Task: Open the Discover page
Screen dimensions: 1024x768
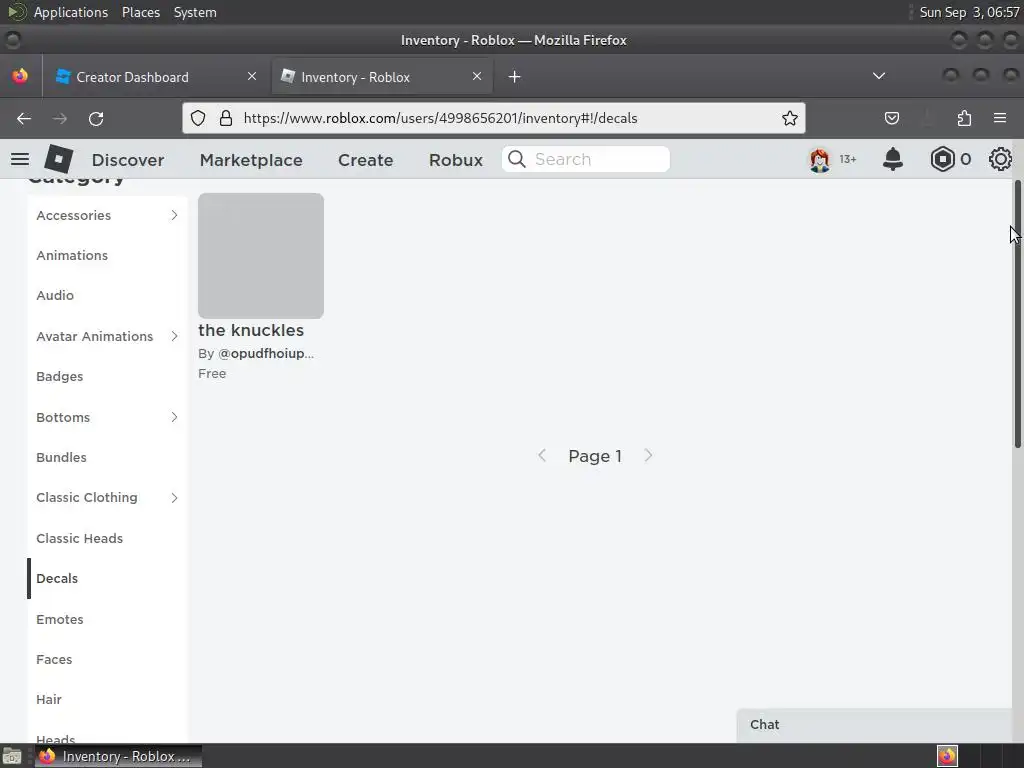Action: (128, 160)
